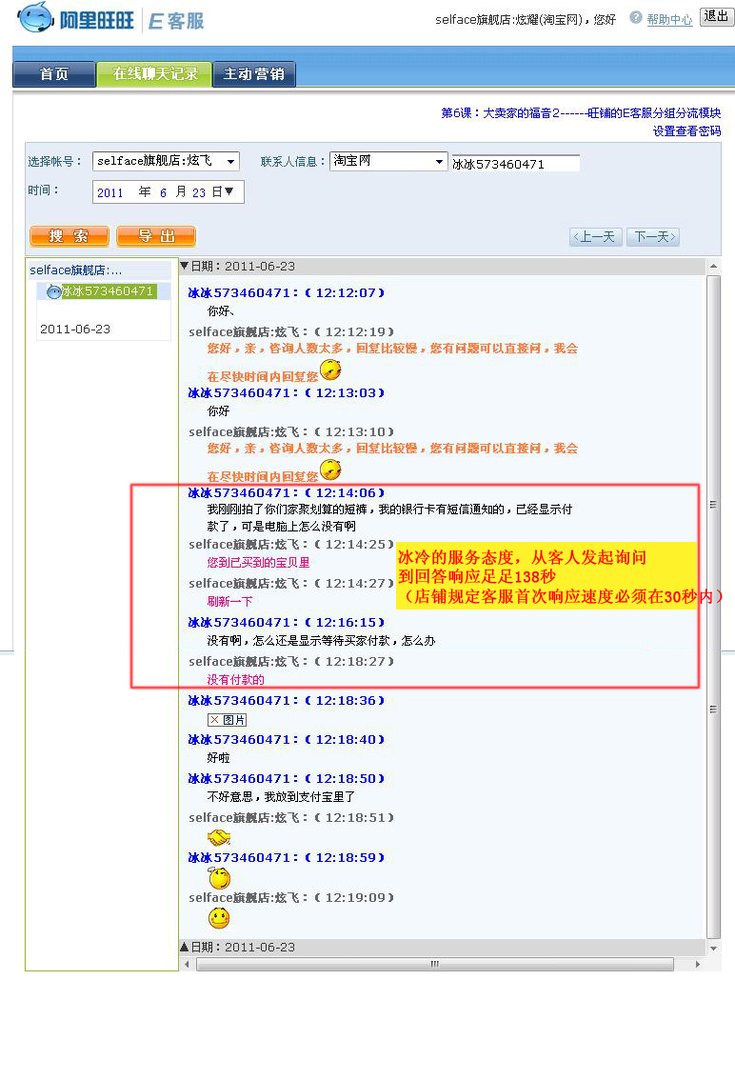Click the horizontal scrollbar left arrow
The height and width of the screenshot is (1080, 735).
(187, 964)
